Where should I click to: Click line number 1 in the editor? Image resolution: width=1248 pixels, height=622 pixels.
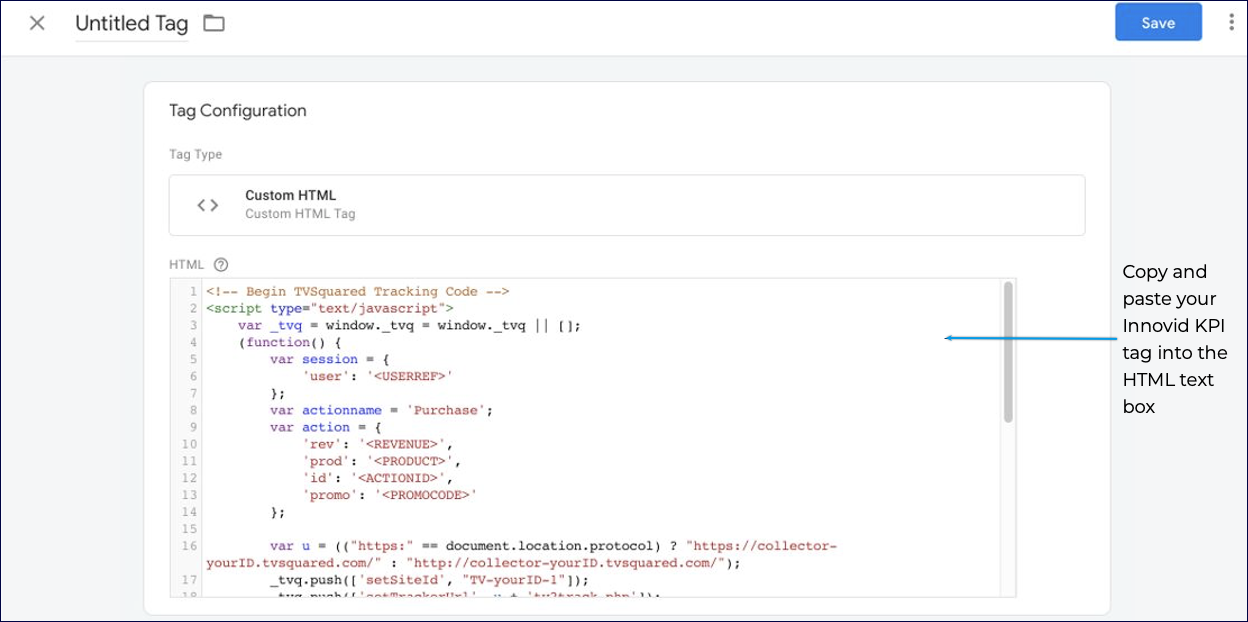point(191,291)
